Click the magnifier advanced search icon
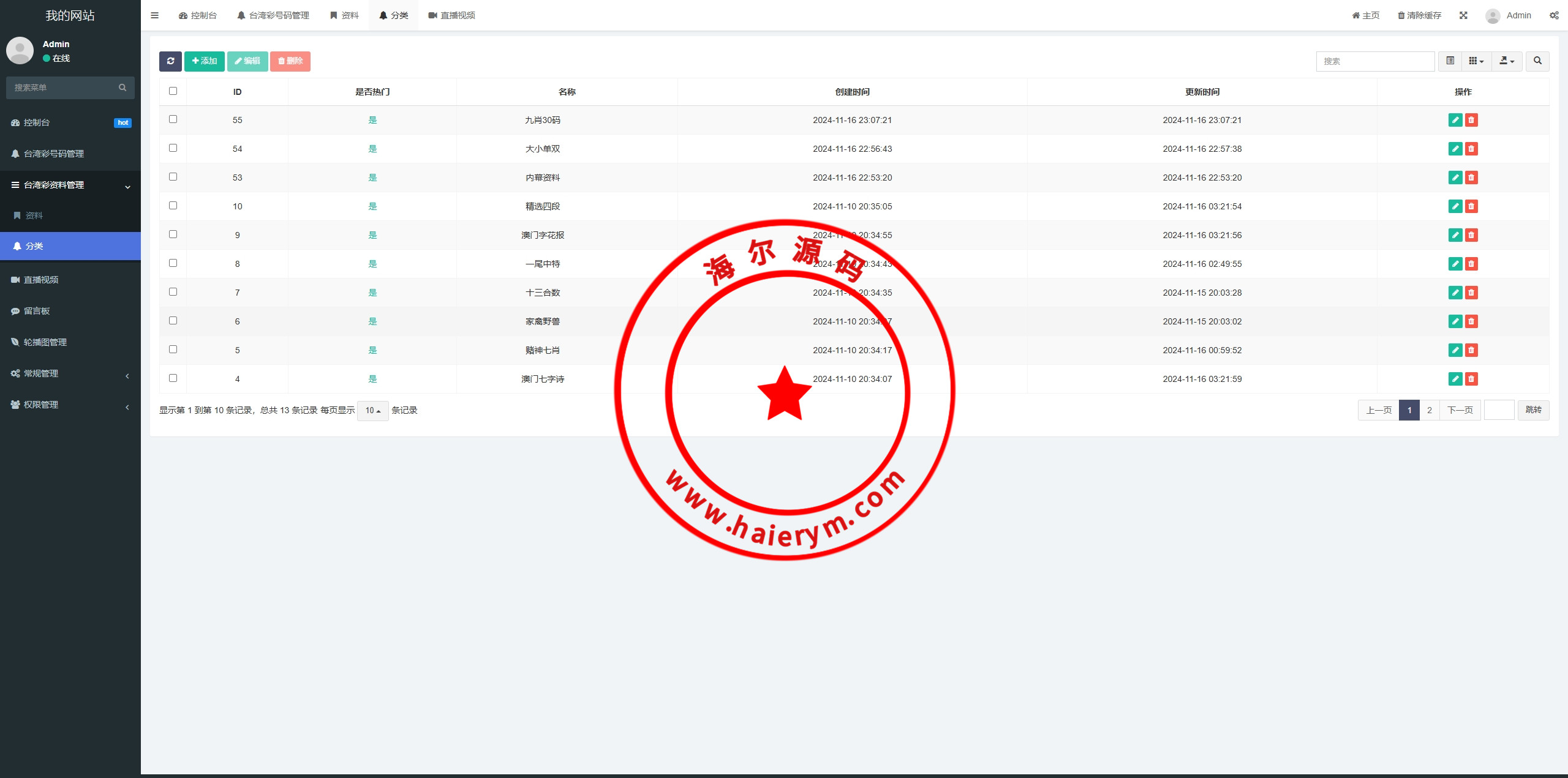The image size is (1568, 778). click(1537, 61)
